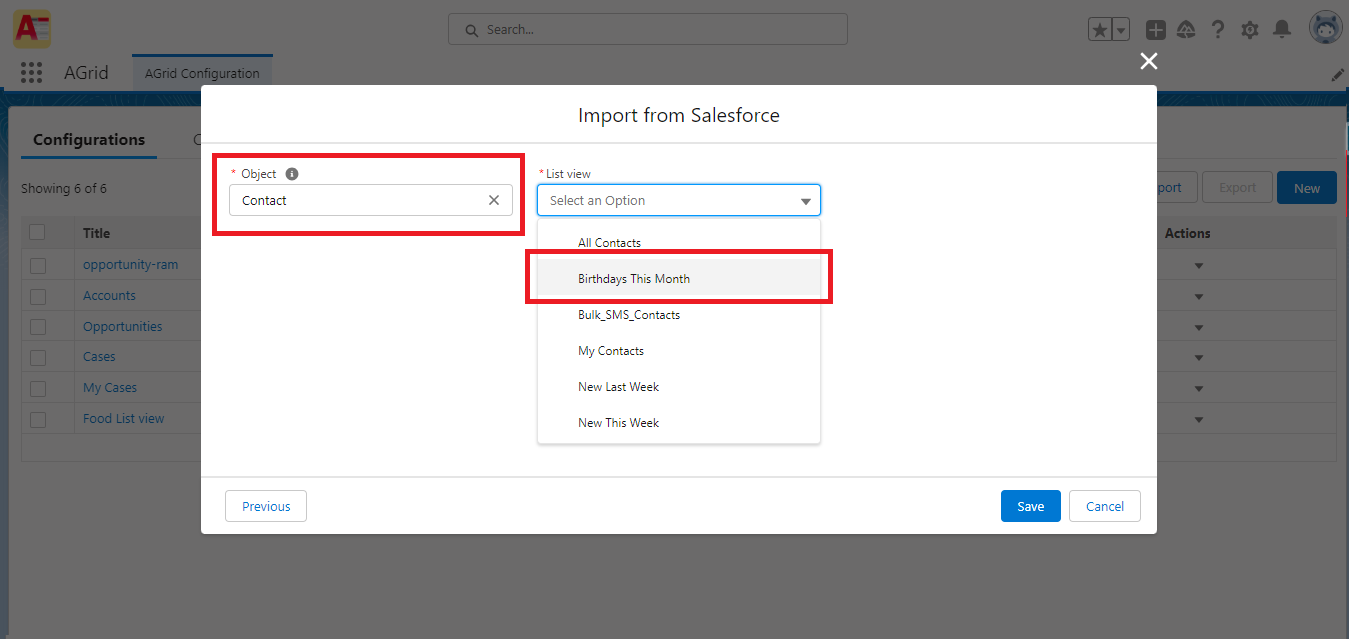Expand Actions dropdown for My Cases row
The image size is (1349, 639).
click(x=1199, y=389)
